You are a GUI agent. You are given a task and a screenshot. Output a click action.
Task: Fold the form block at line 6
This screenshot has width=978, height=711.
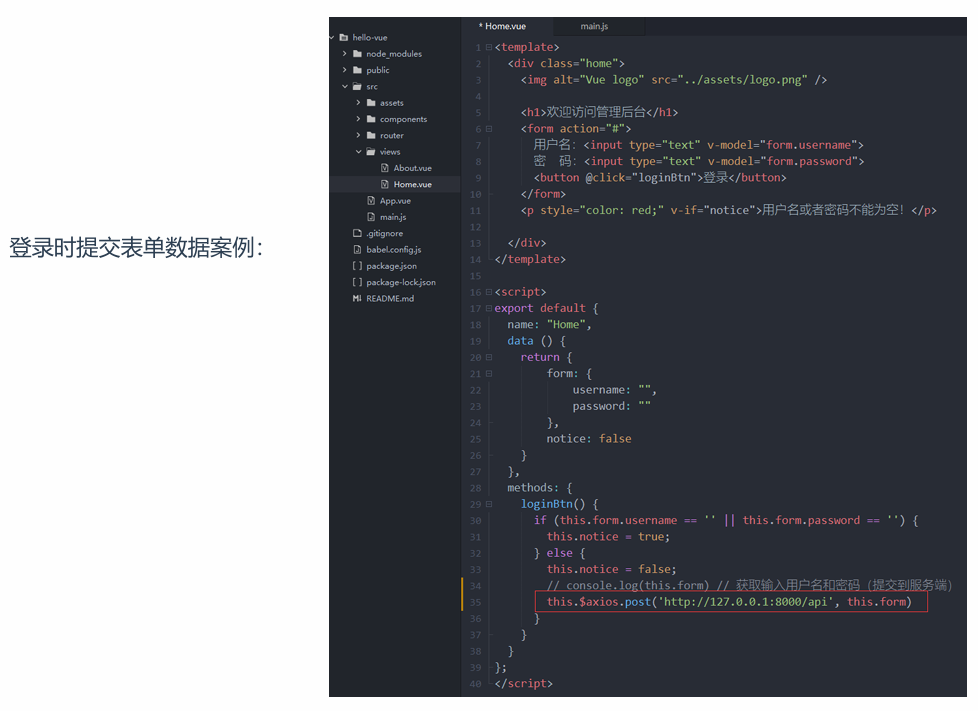coord(488,129)
